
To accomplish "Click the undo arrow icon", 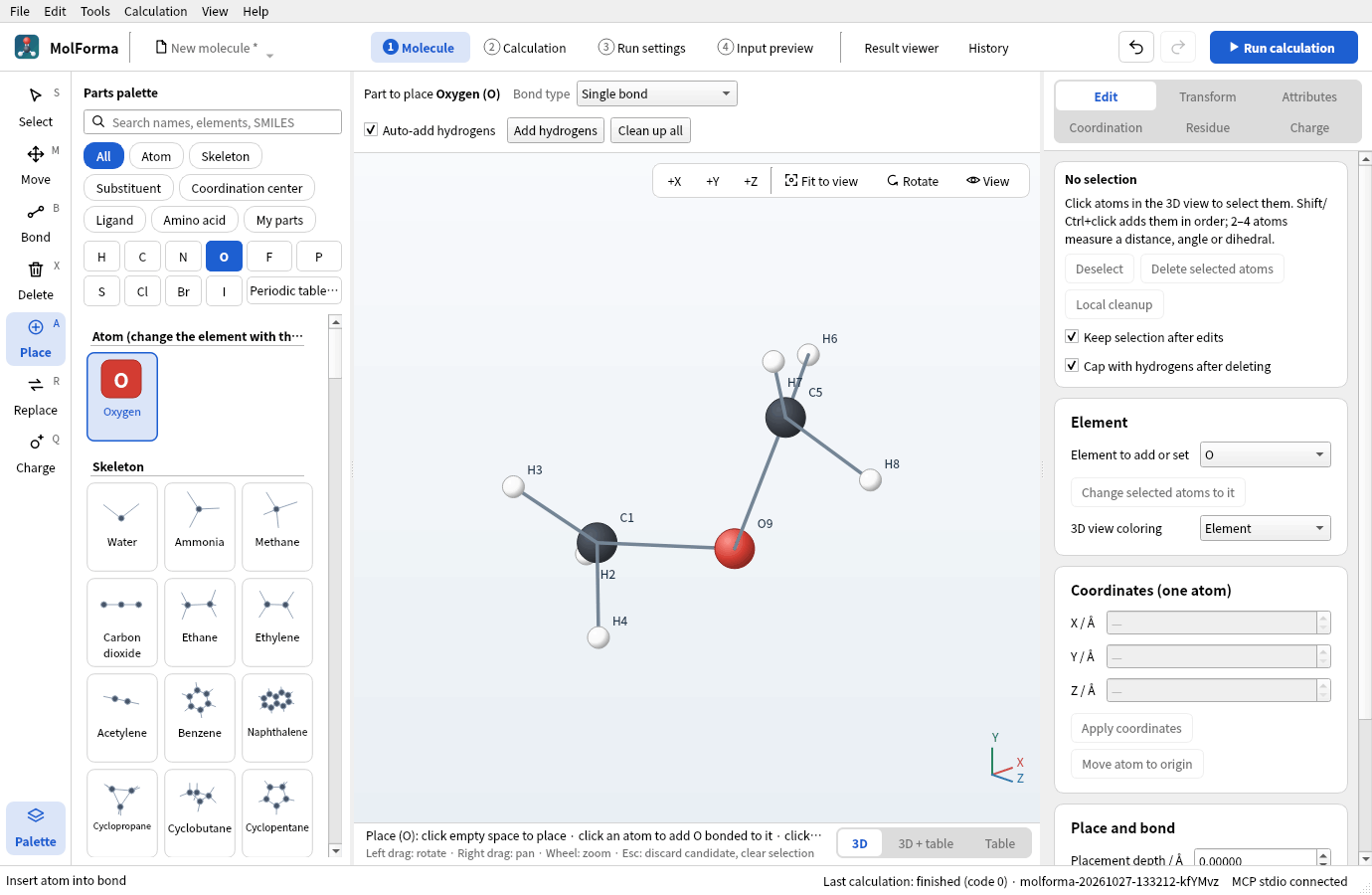I will [1136, 48].
